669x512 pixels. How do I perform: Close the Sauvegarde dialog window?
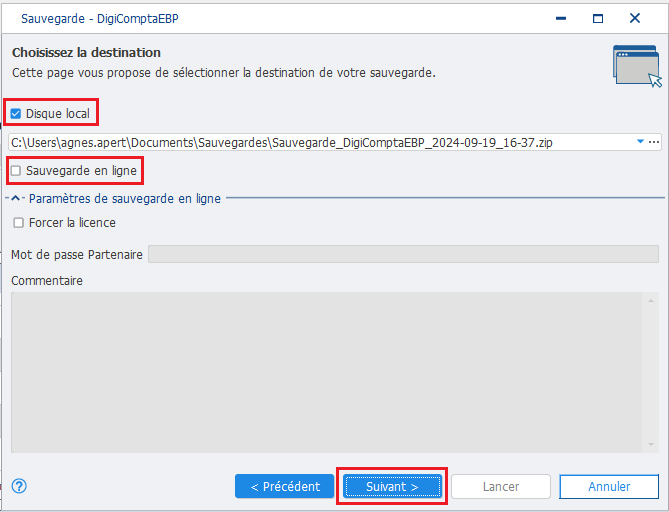point(635,18)
